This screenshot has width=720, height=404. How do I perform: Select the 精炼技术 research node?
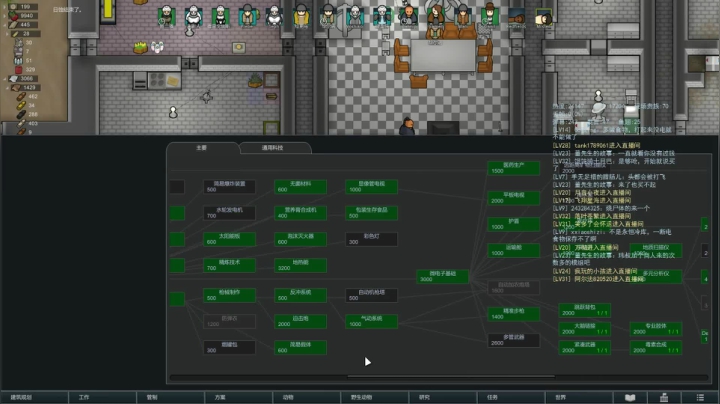[230, 265]
